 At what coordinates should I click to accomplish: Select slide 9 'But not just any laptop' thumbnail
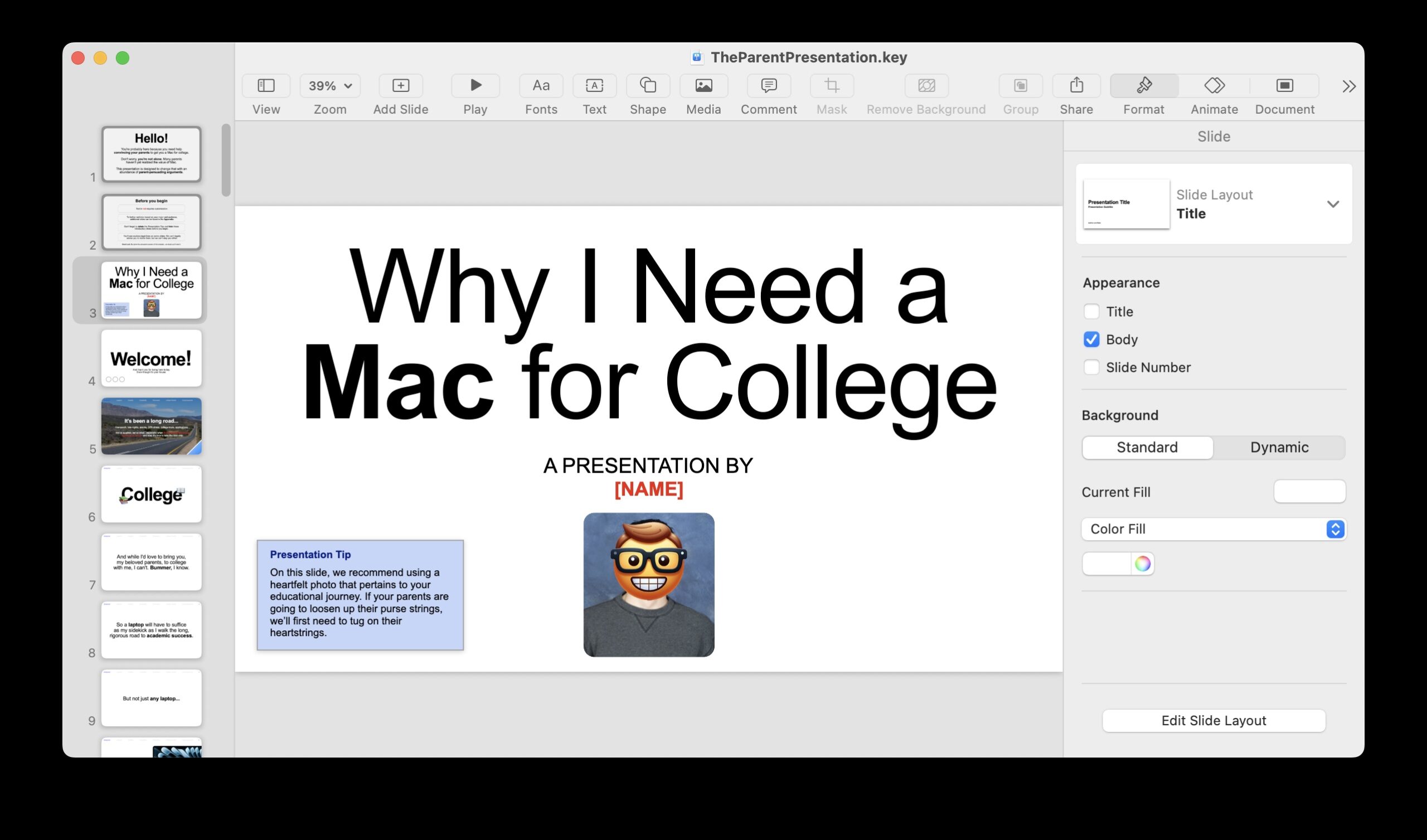151,698
